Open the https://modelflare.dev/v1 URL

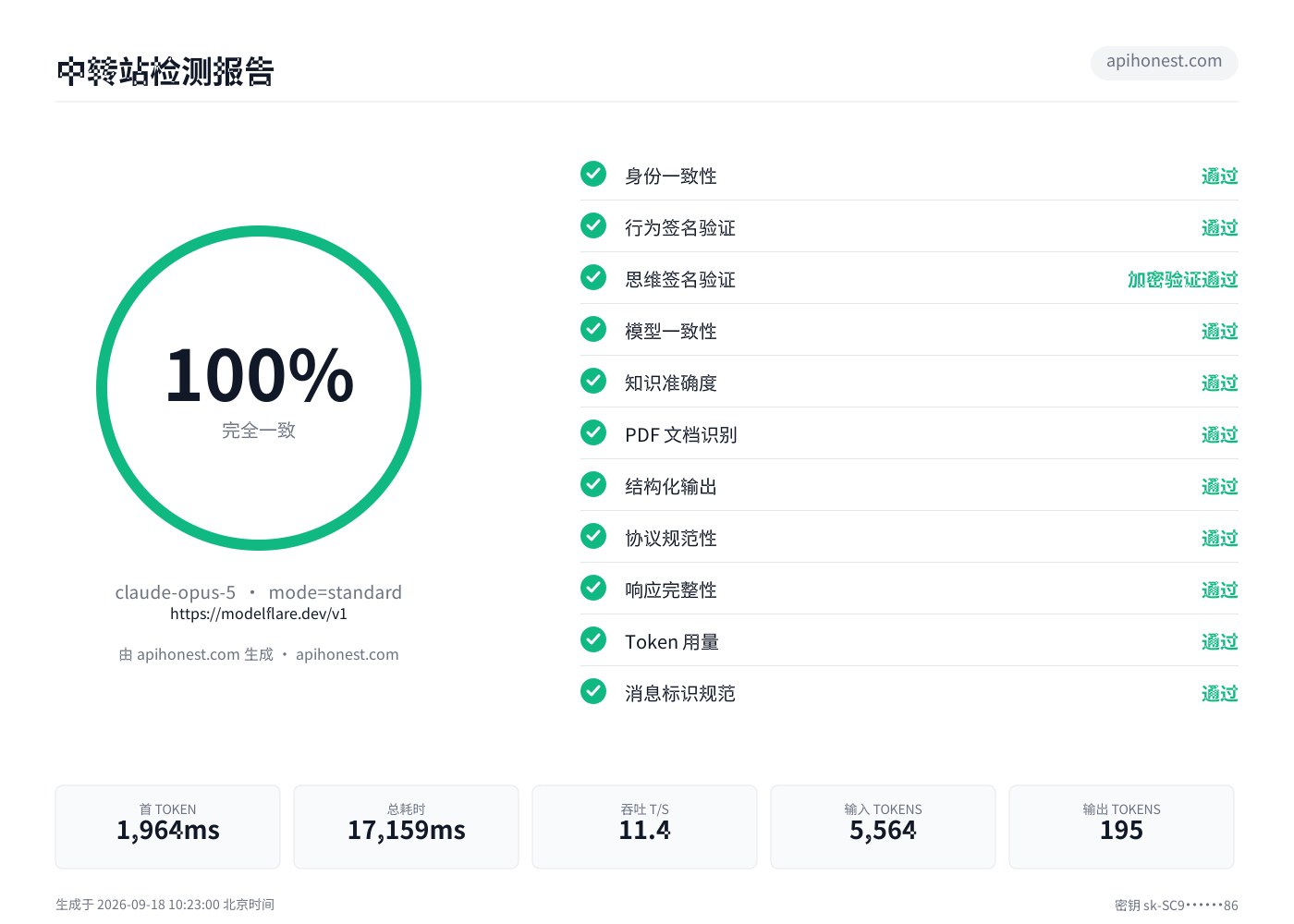coord(259,614)
